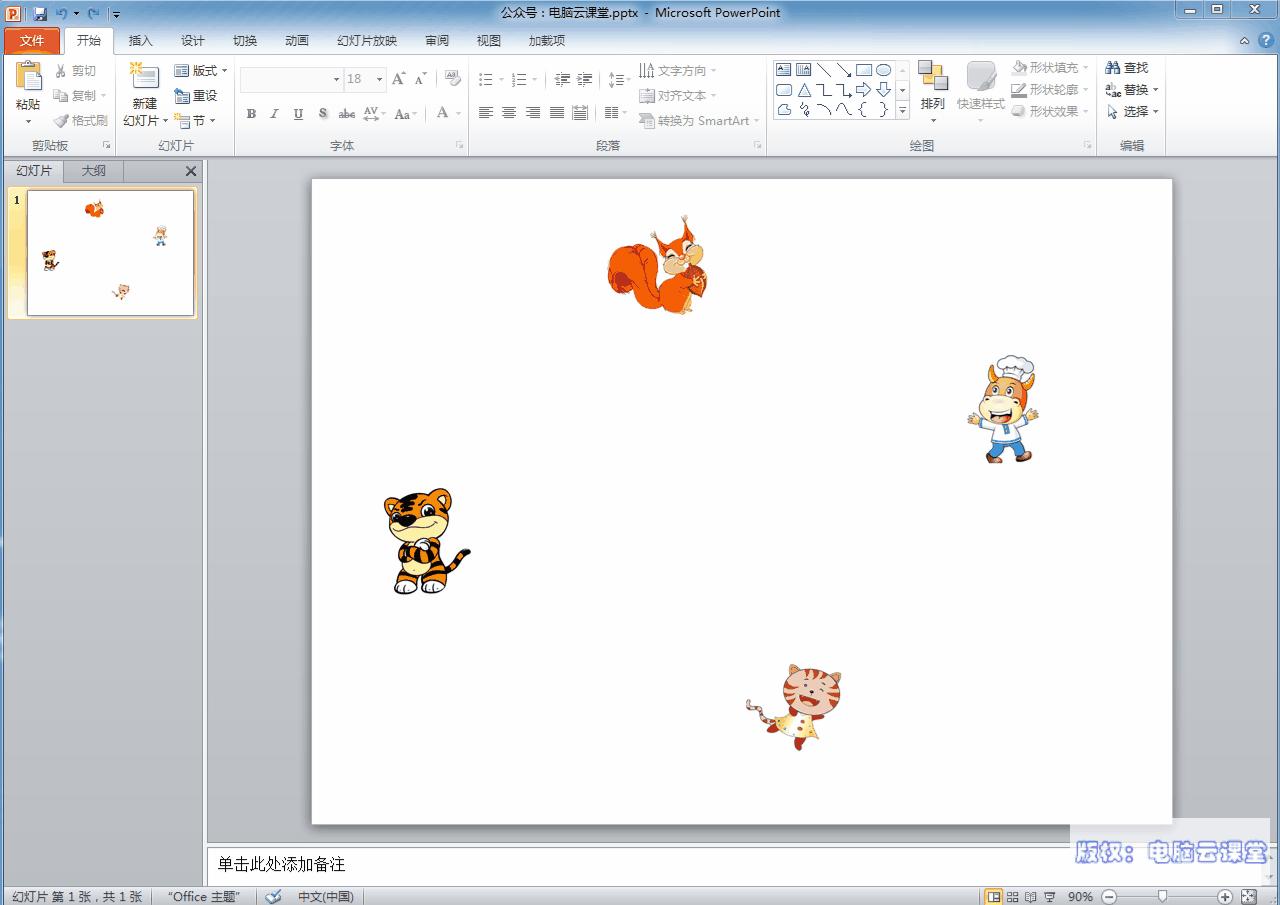
Task: Click fit slide to window icon
Action: click(x=1249, y=897)
